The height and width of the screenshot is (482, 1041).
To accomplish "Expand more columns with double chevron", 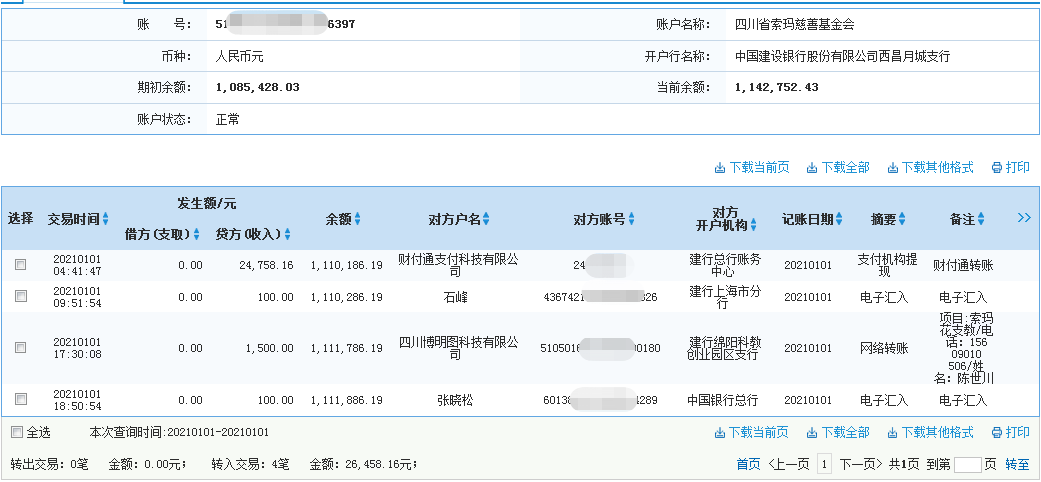I will pyautogui.click(x=1024, y=218).
